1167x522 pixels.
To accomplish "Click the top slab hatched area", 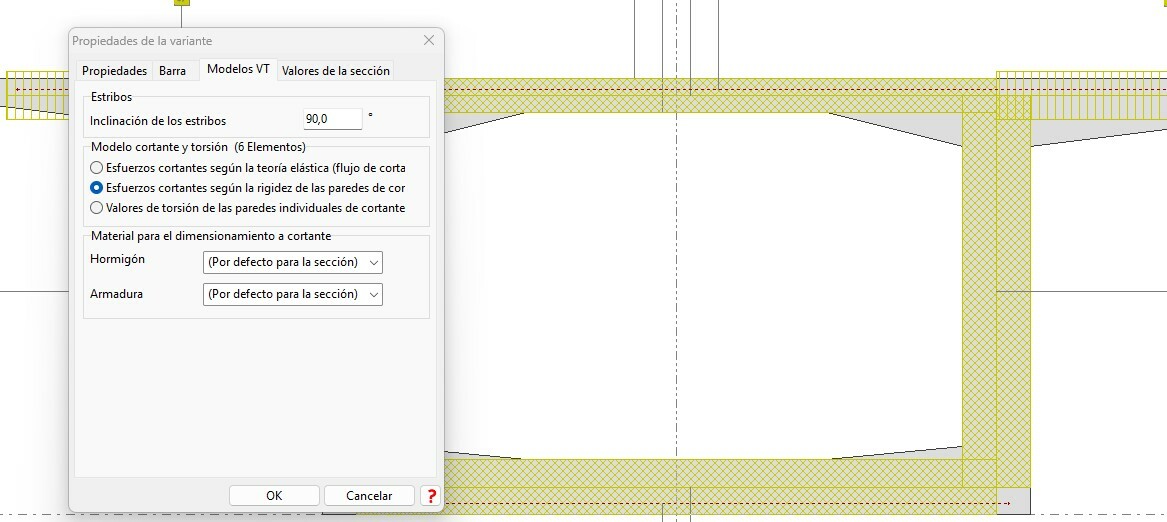I will pyautogui.click(x=700, y=95).
